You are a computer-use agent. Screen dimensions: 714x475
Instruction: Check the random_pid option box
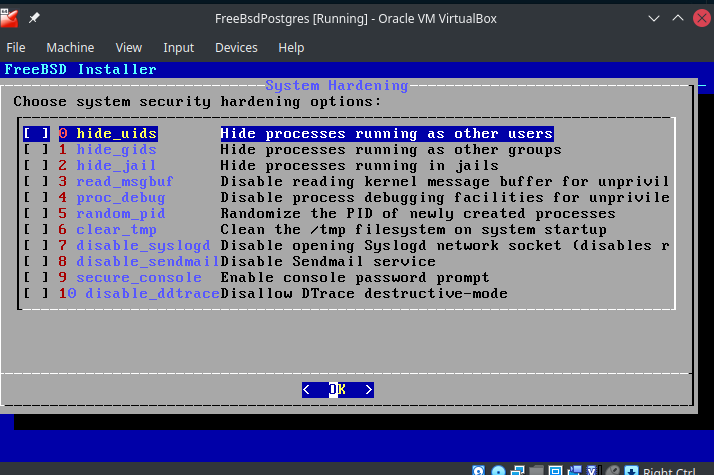coord(36,213)
